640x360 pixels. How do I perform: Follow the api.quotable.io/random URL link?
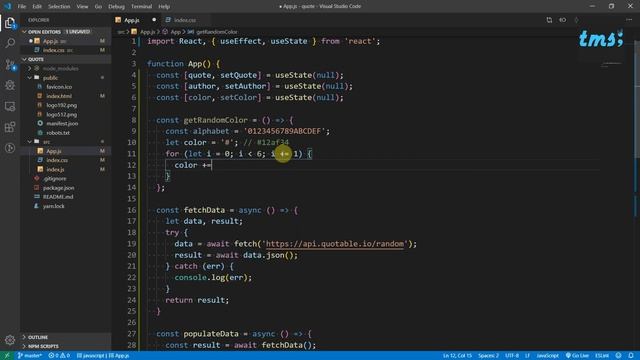click(x=334, y=244)
